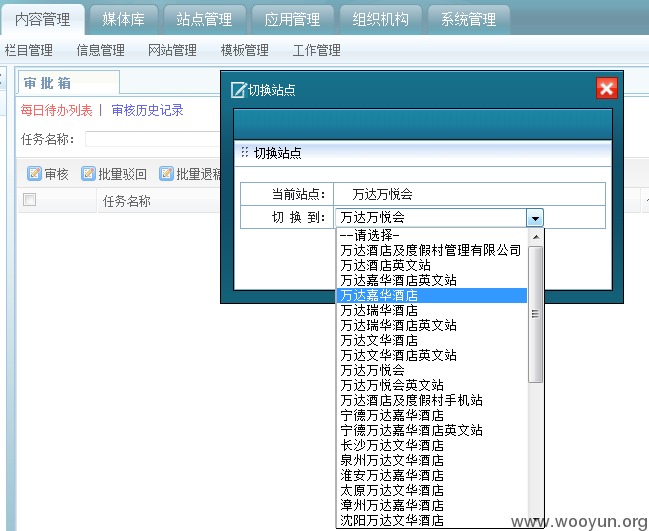Select 万达酒店英文站 option
Screen dimensions: 649x531
pyautogui.click(x=432, y=265)
